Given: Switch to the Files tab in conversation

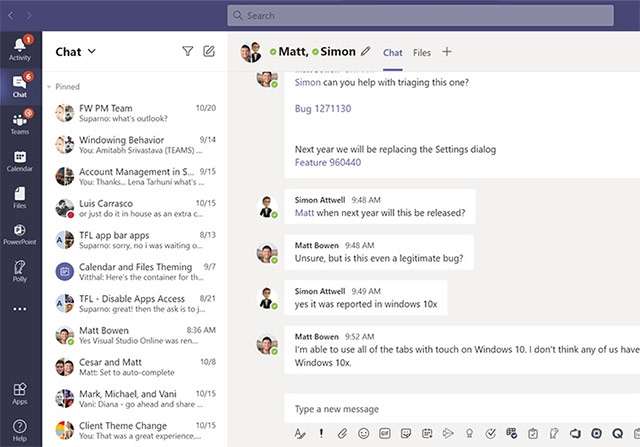Looking at the screenshot, I should pyautogui.click(x=422, y=52).
